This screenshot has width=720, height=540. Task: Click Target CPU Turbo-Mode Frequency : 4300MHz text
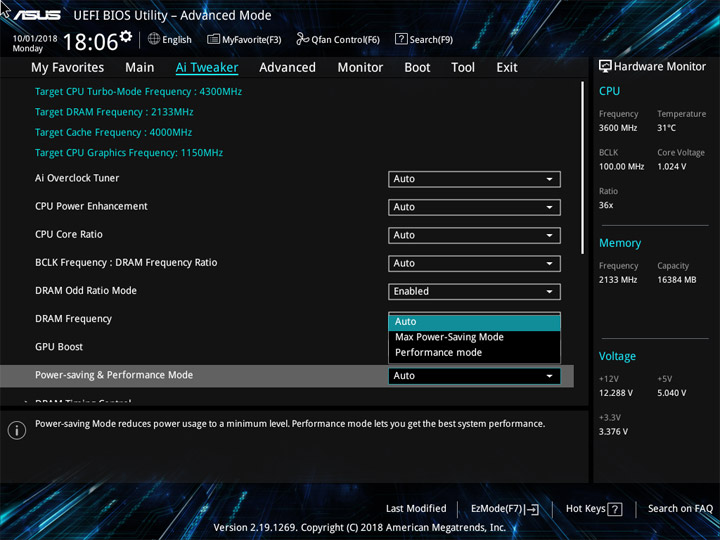(138, 91)
